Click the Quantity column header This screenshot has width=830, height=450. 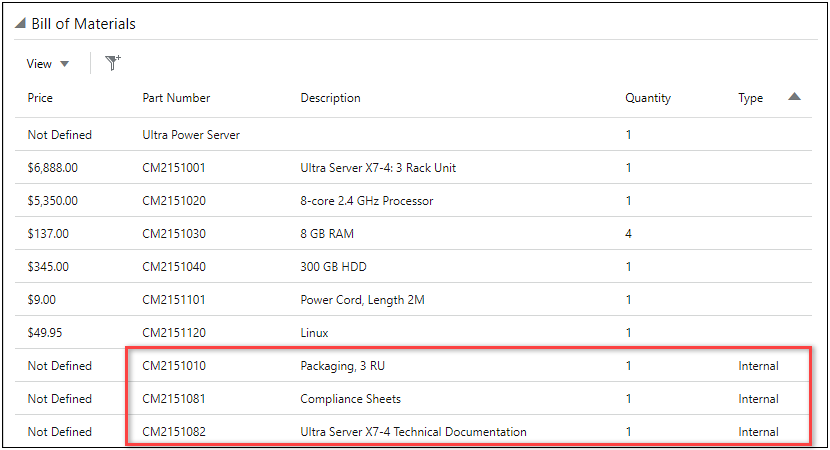648,98
